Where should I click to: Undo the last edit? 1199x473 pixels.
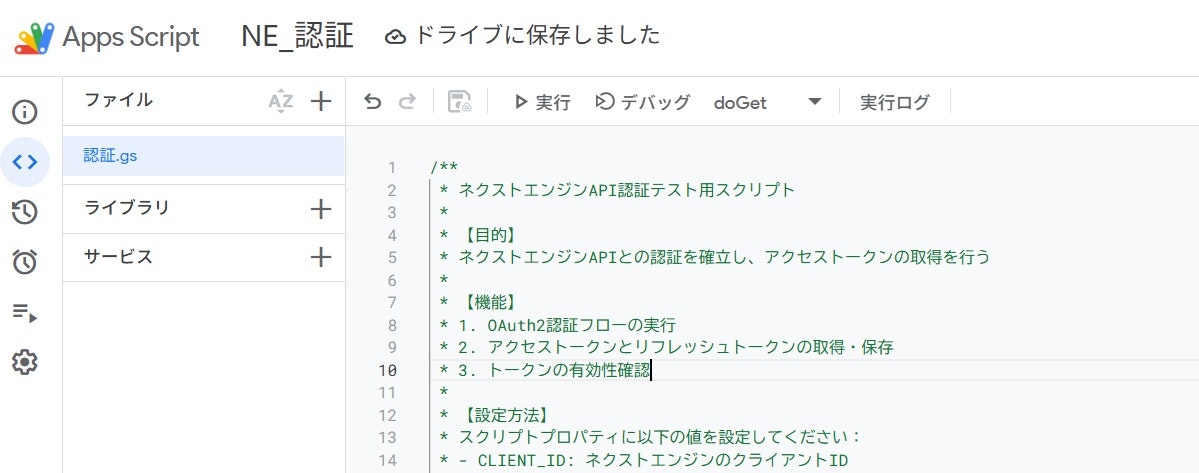tap(372, 102)
